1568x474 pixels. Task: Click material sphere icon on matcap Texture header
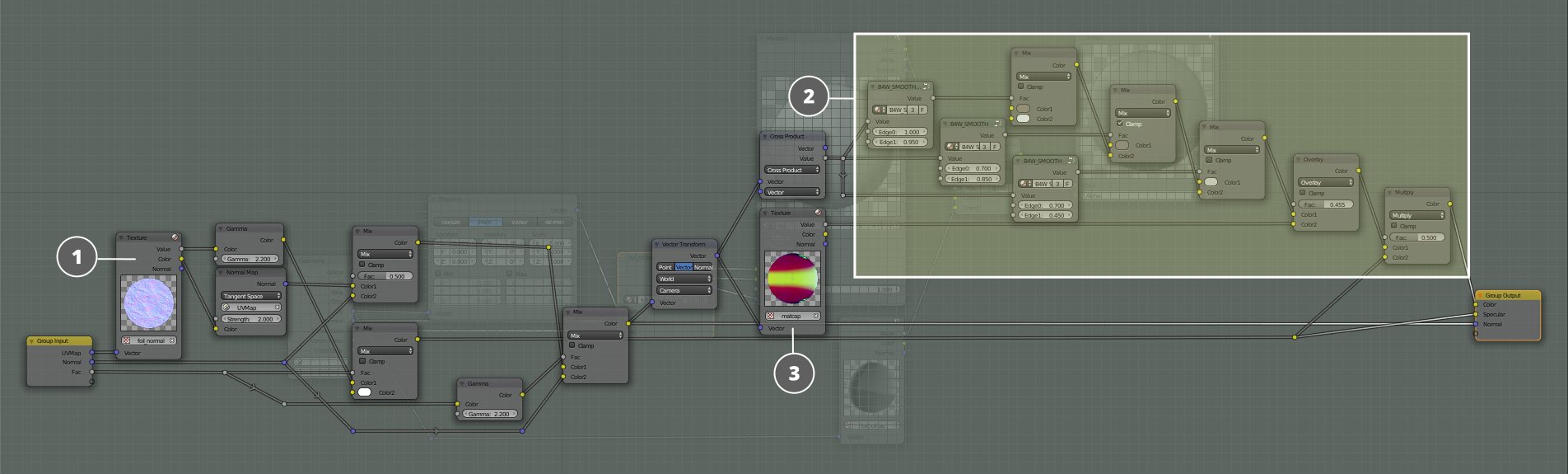click(818, 213)
